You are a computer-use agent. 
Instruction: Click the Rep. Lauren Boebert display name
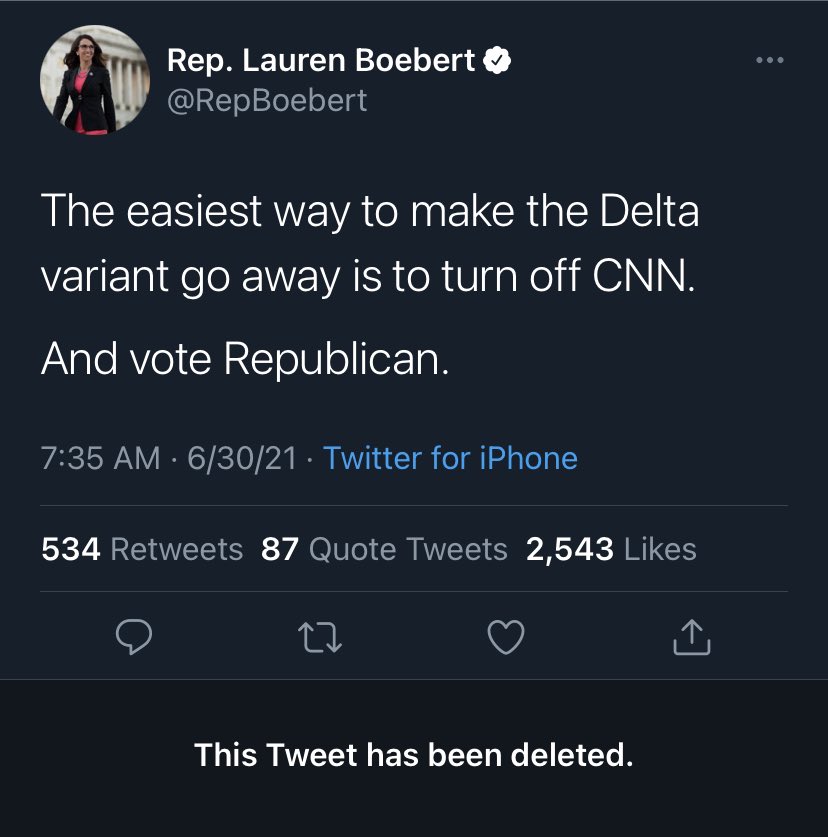pyautogui.click(x=320, y=62)
